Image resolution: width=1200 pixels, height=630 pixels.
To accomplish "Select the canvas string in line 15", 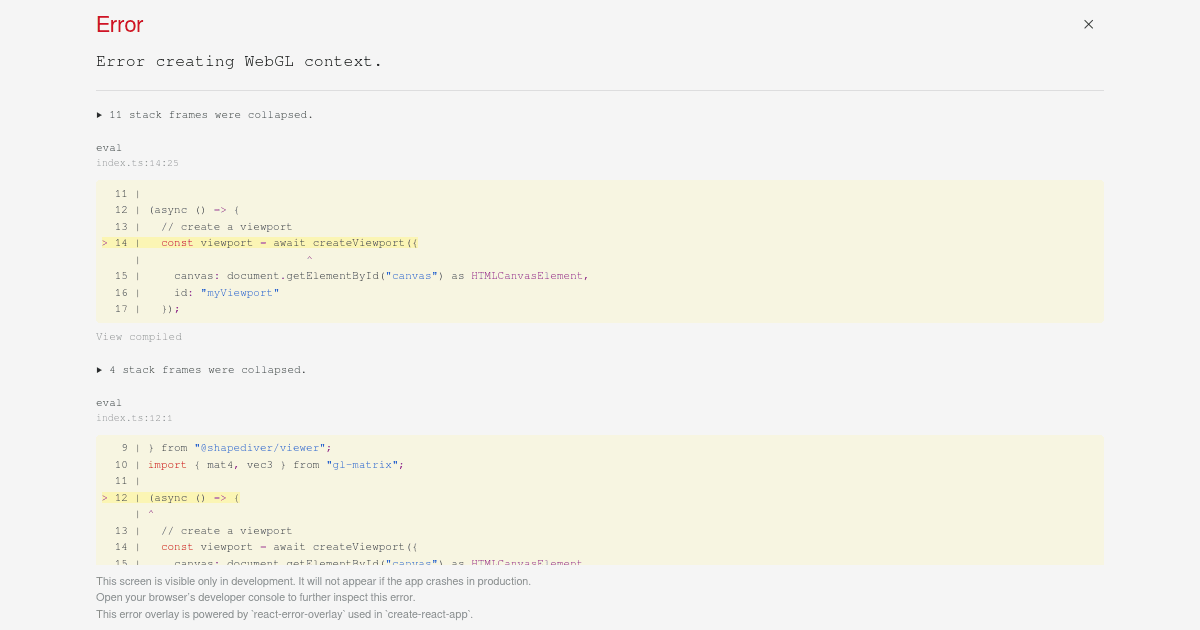I will coord(411,276).
